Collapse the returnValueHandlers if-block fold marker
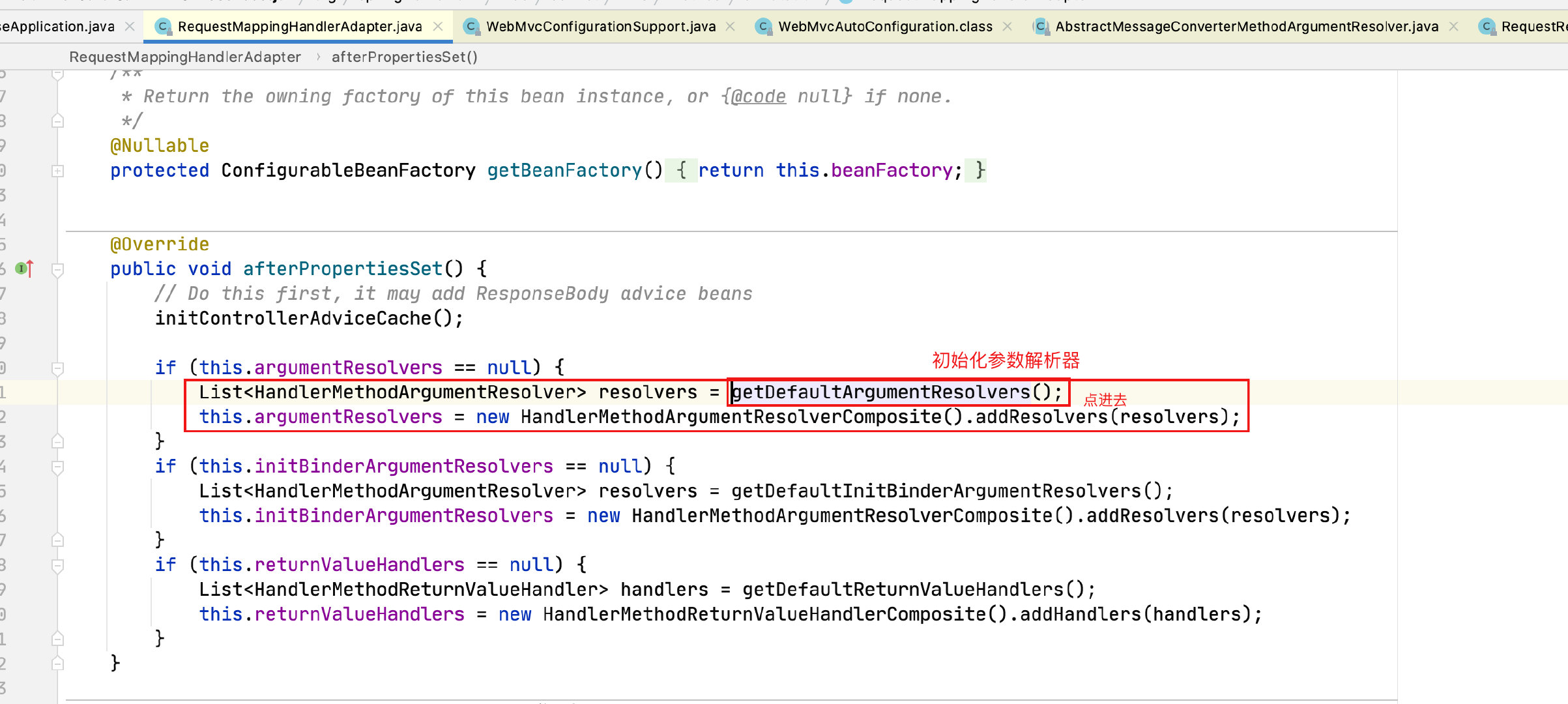 57,565
